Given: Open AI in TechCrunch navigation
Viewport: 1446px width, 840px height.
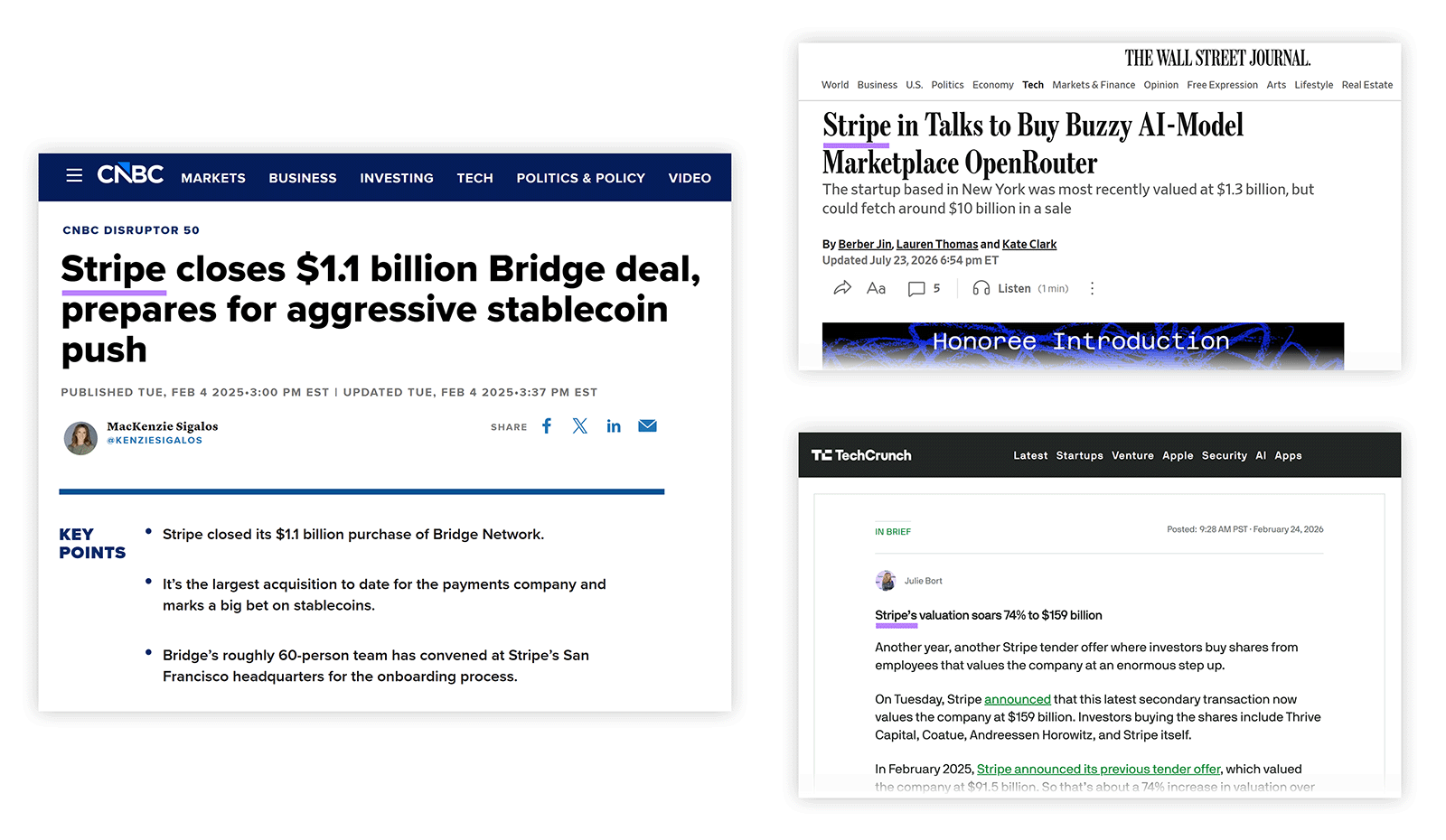Looking at the screenshot, I should (x=1261, y=455).
